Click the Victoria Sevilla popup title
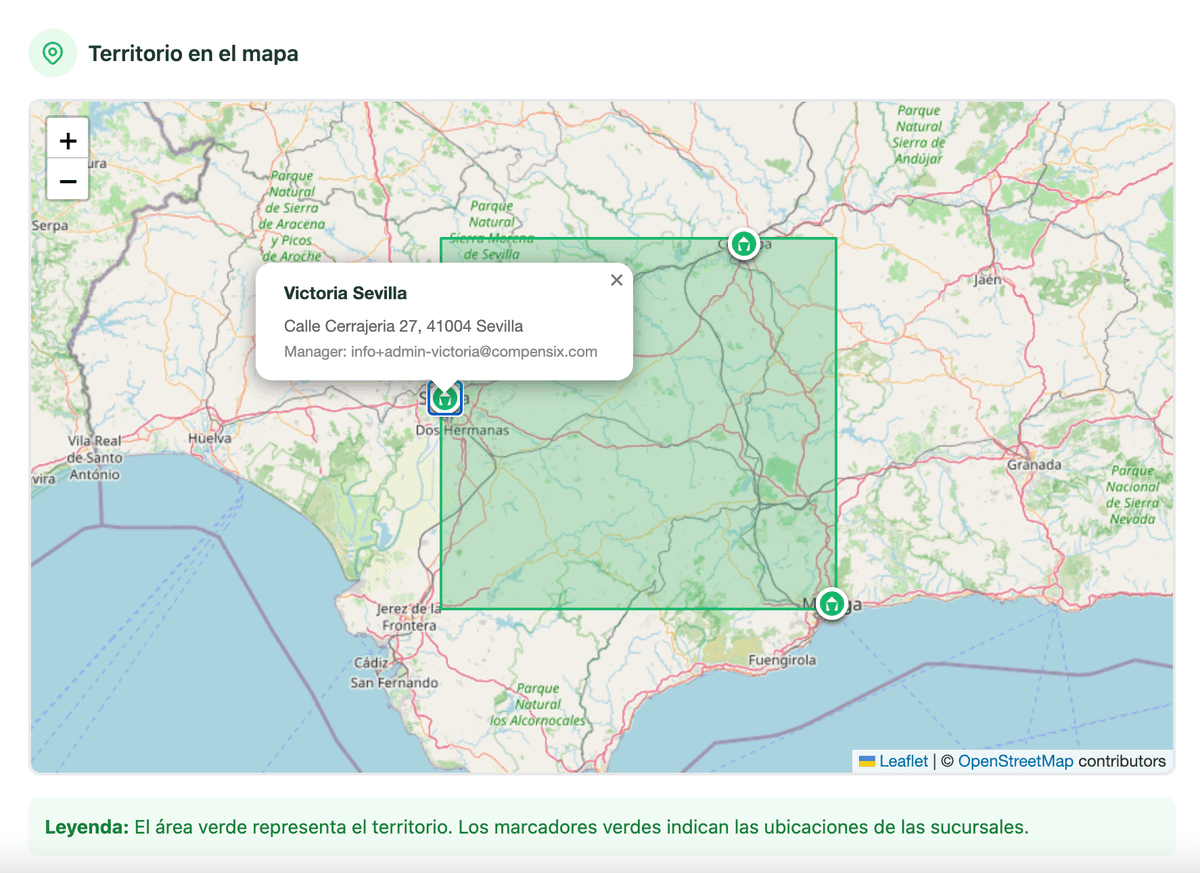The width and height of the screenshot is (1200, 873). [345, 292]
